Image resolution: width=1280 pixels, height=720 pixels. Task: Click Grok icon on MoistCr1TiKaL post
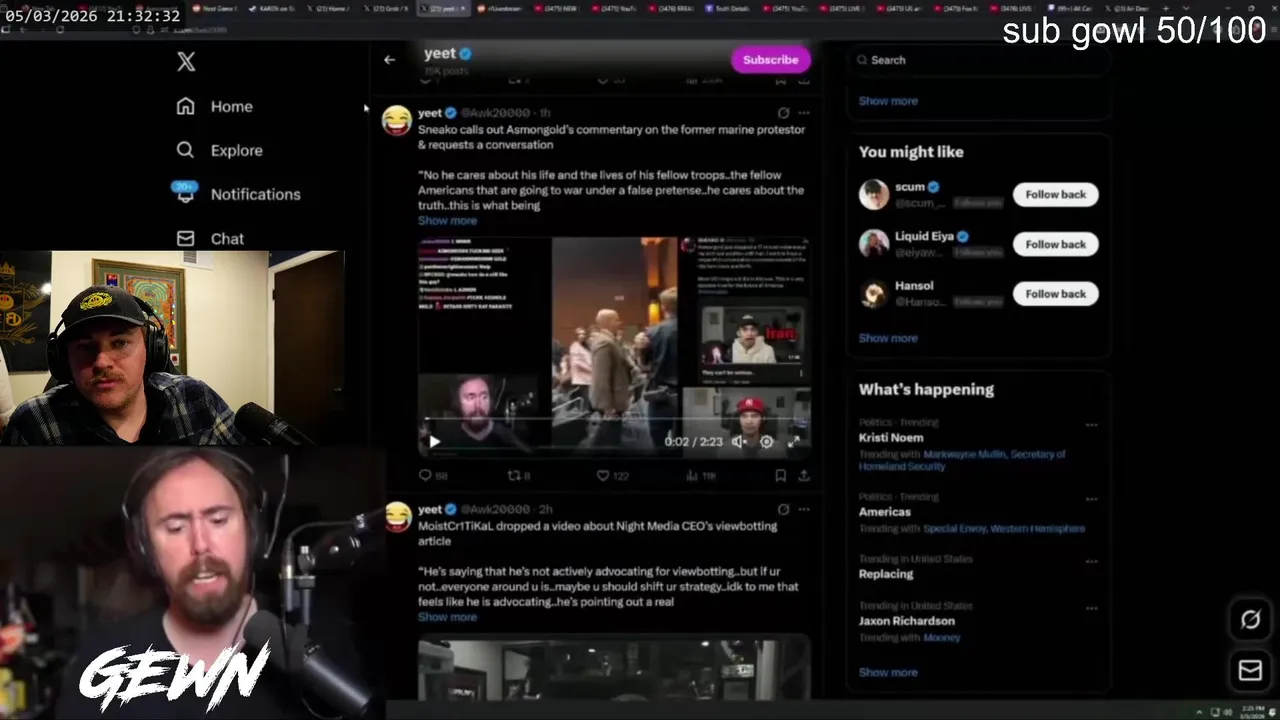(x=783, y=509)
